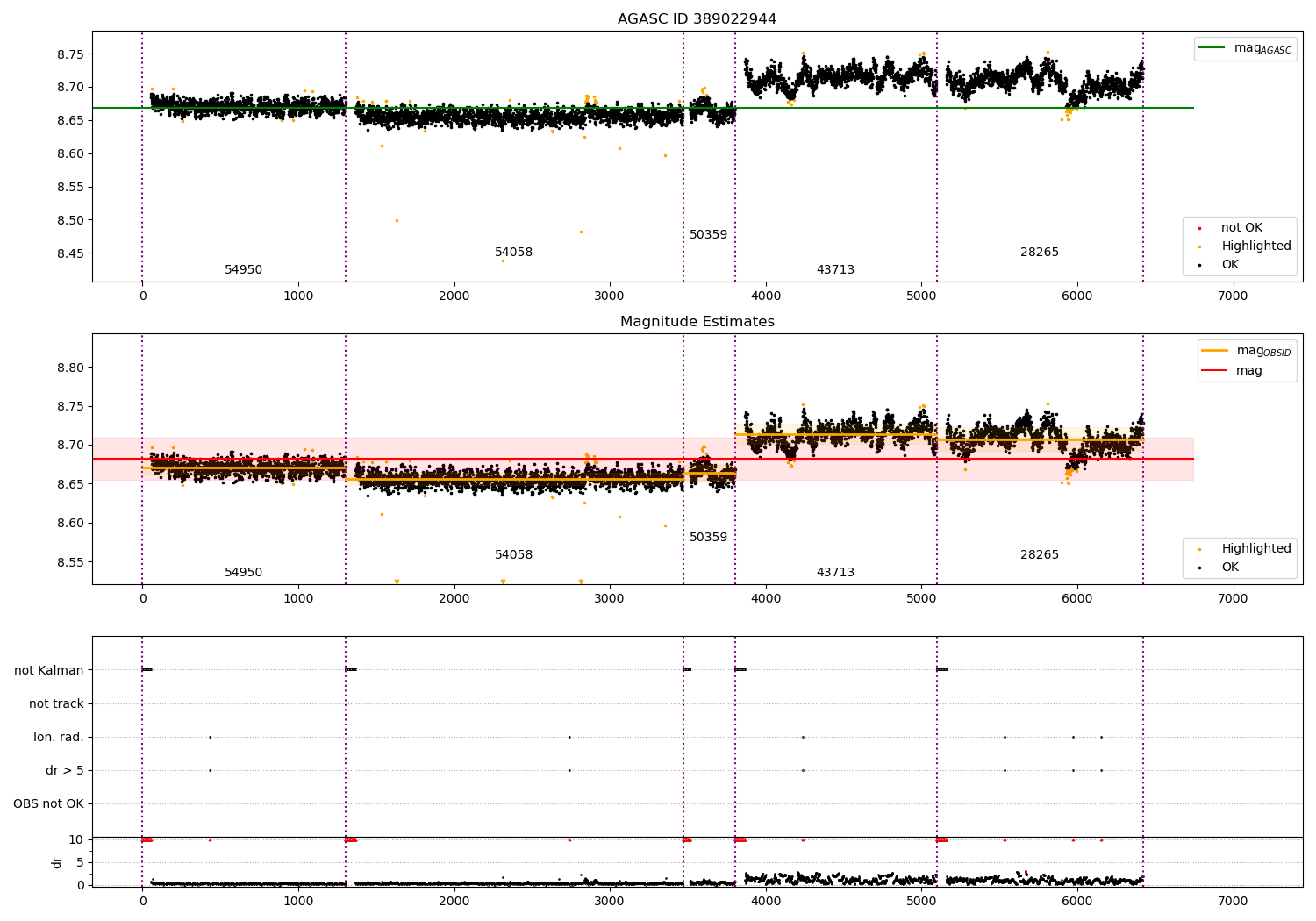Click y-tick 8.60 on the AGASC ID plot
Image resolution: width=1316 pixels, height=921 pixels.
pos(70,154)
